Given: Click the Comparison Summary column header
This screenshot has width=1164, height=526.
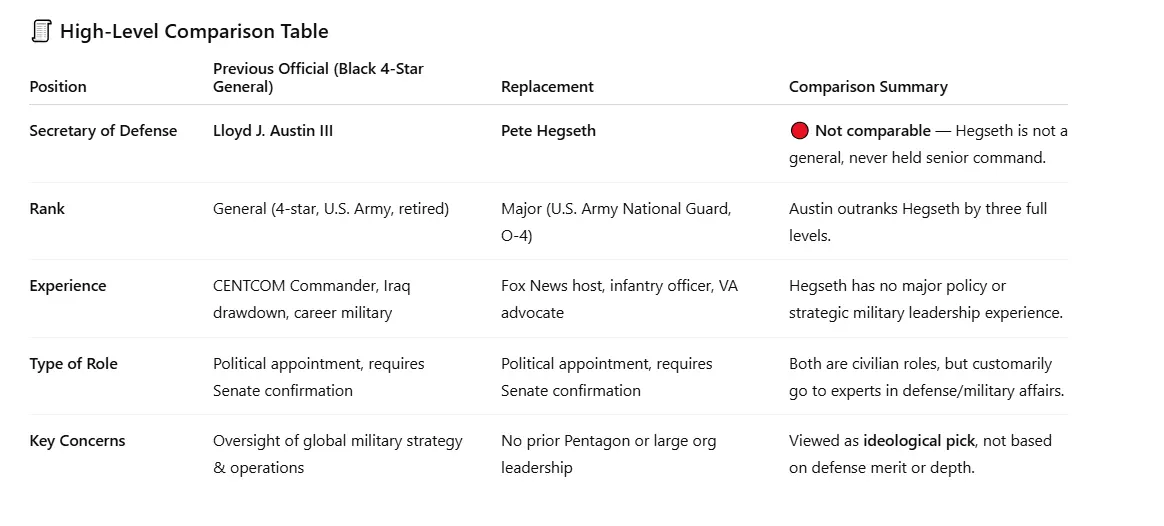Looking at the screenshot, I should [x=868, y=87].
